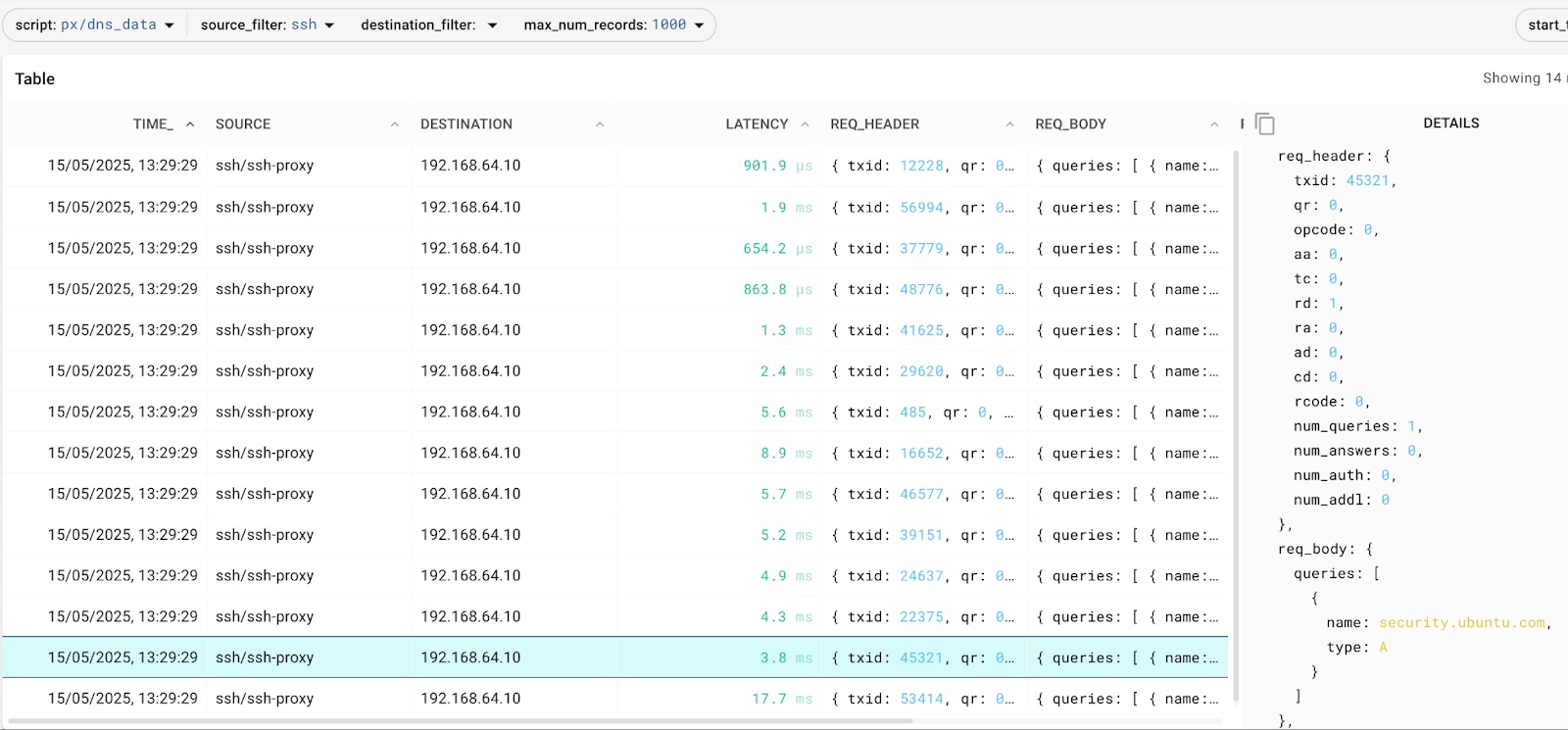This screenshot has height=730, width=1568.
Task: Click the TIME_ column header
Action: point(153,124)
